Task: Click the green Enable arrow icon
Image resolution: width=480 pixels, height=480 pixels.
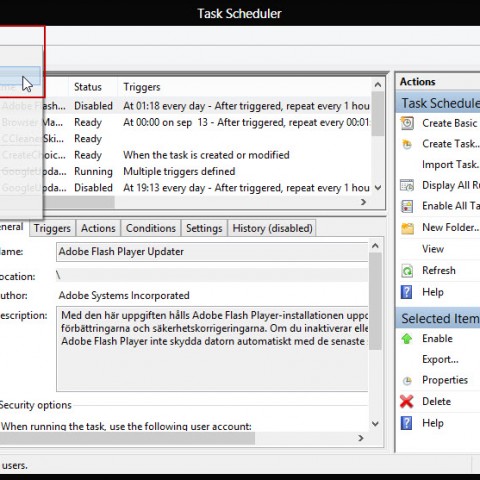Action: (407, 339)
